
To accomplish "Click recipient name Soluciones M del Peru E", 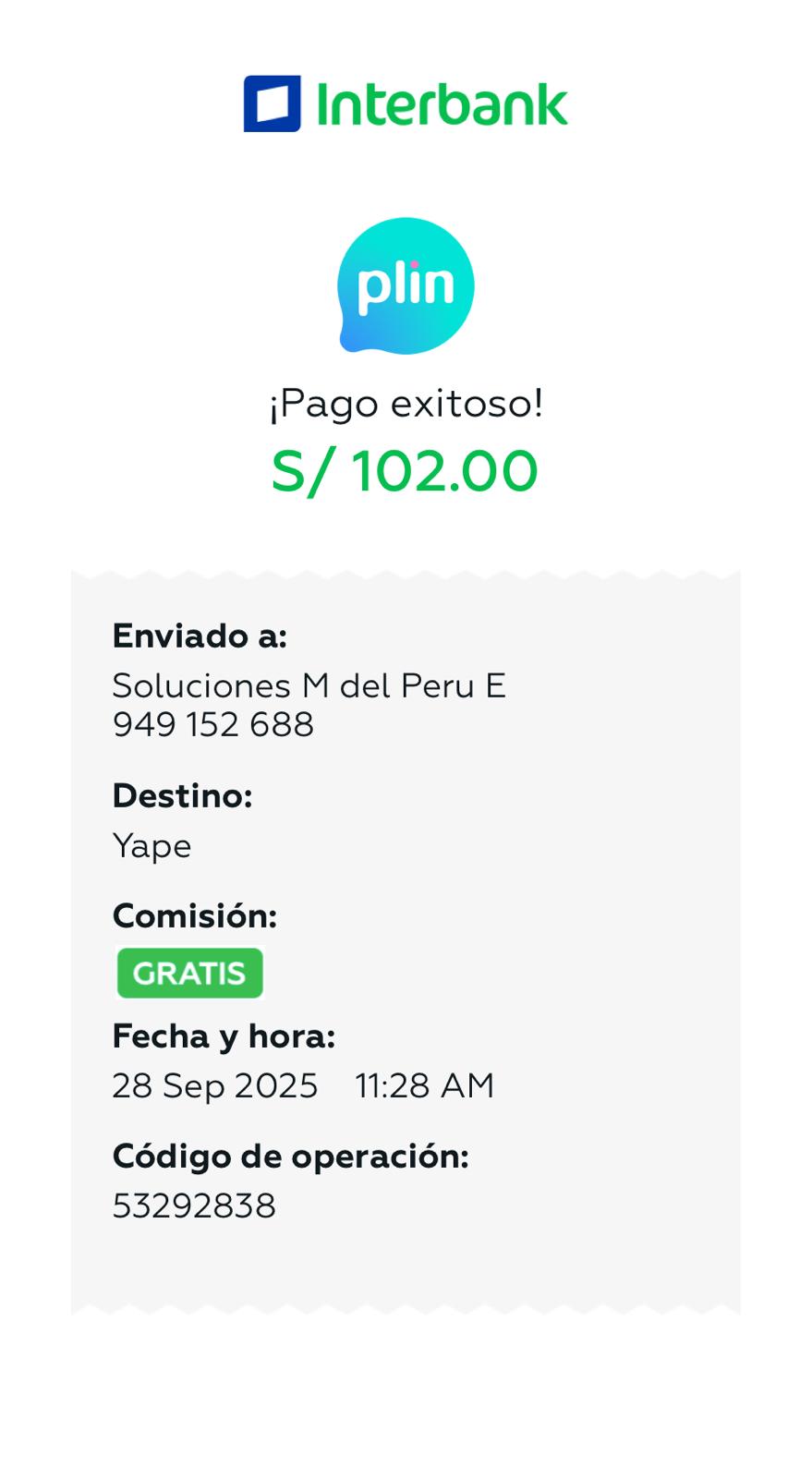I will point(309,685).
